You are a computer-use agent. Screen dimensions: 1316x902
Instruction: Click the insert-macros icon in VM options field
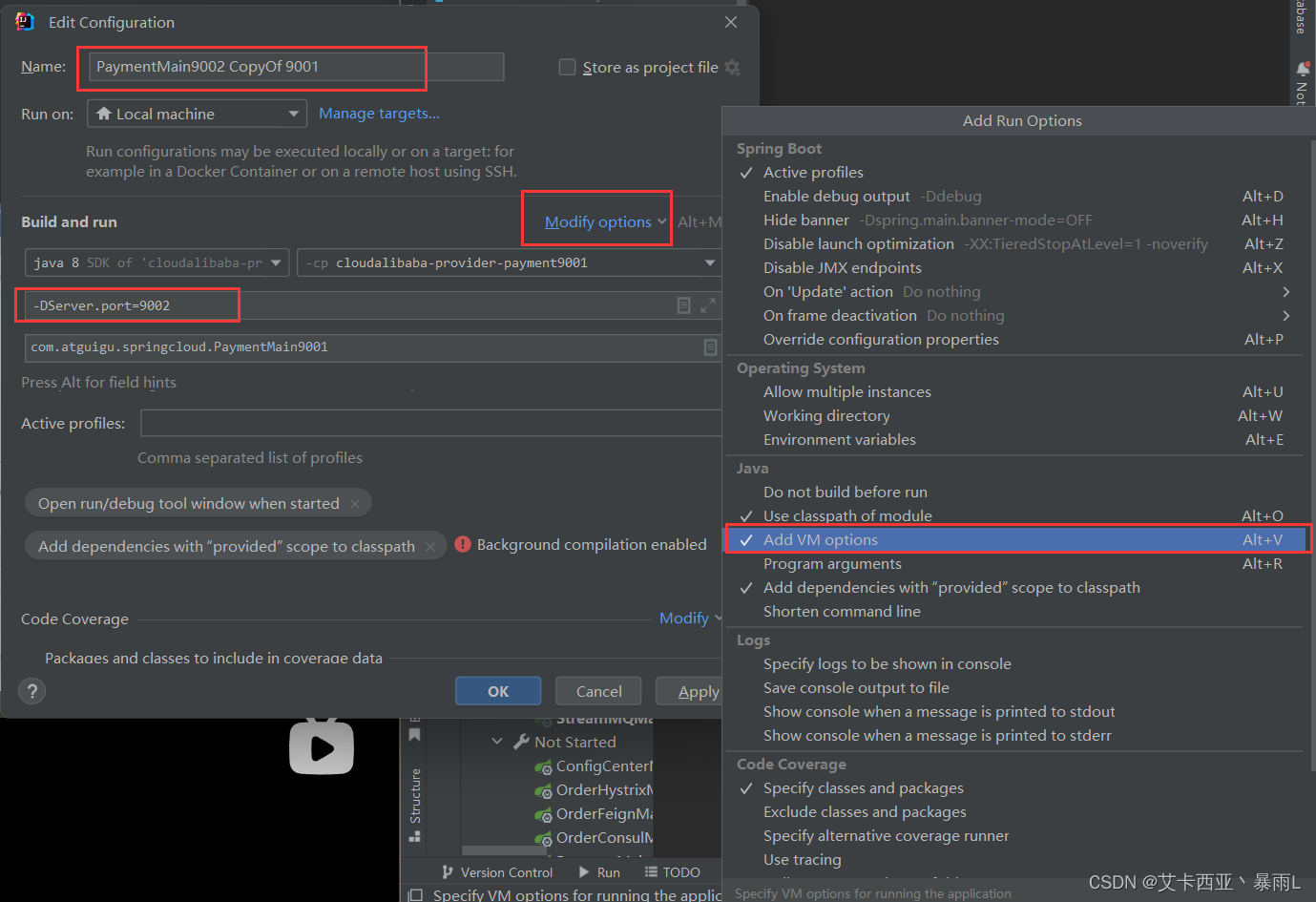[x=683, y=305]
